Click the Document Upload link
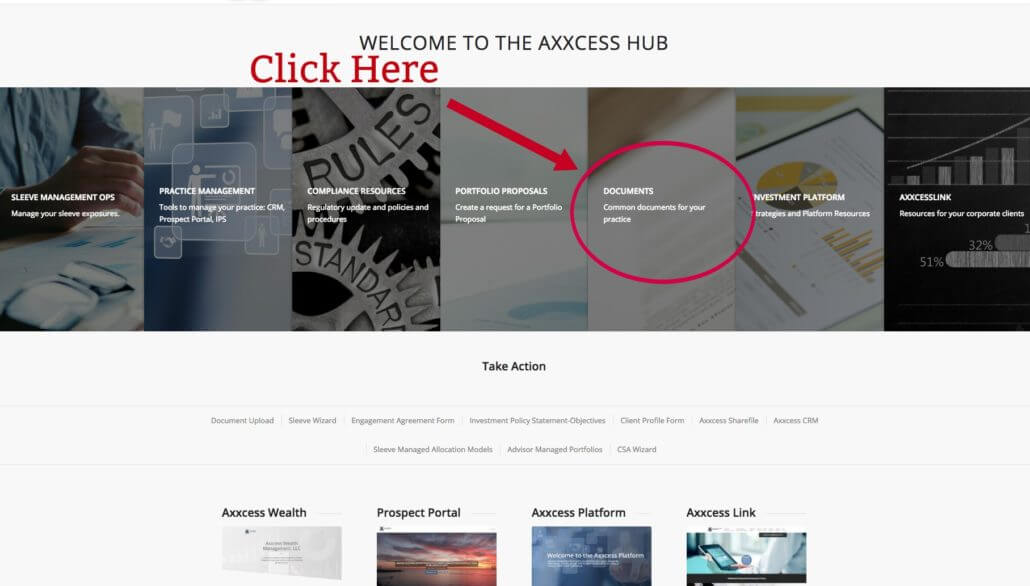This screenshot has width=1030, height=586. (x=242, y=420)
